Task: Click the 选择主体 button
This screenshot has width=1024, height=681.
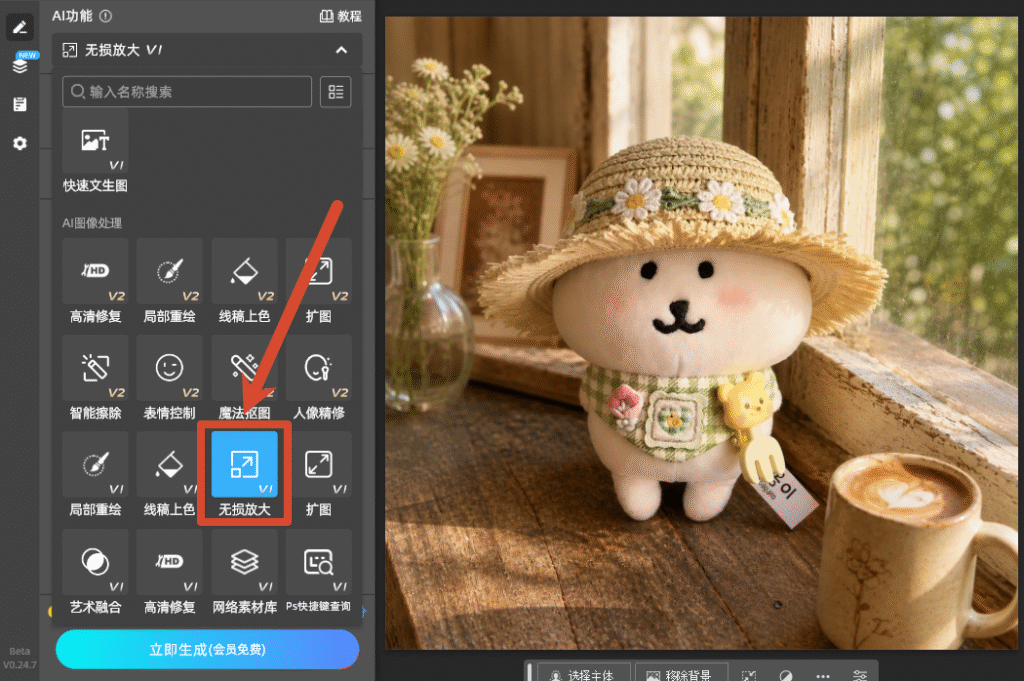Action: click(583, 674)
